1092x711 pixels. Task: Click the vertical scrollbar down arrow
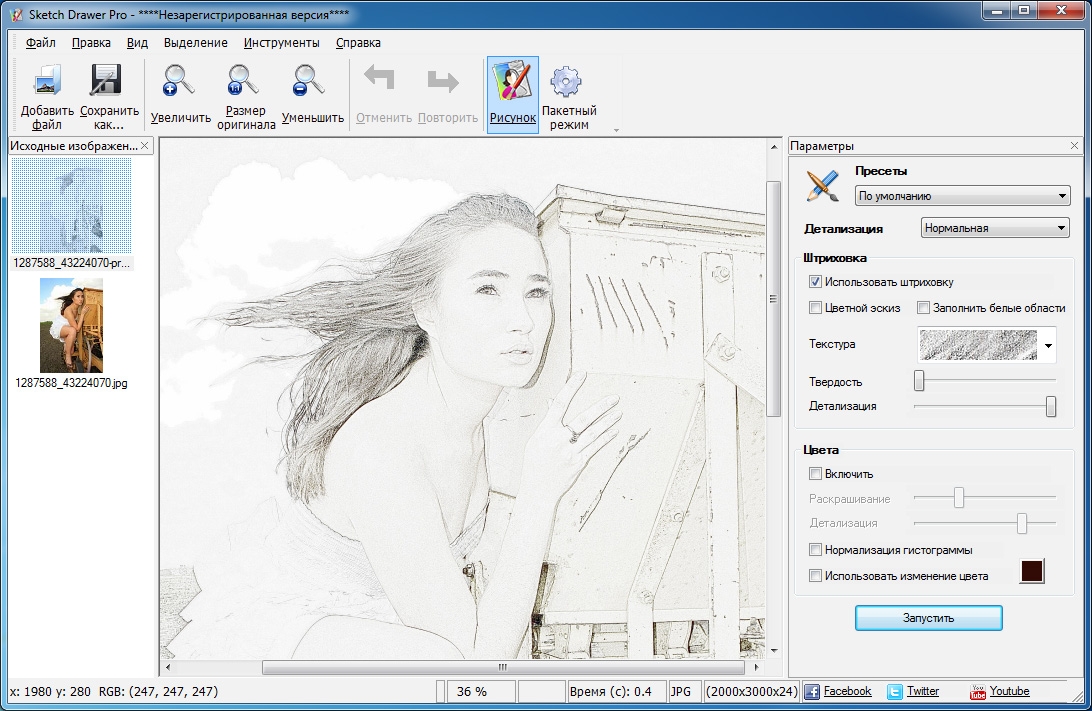[773, 650]
